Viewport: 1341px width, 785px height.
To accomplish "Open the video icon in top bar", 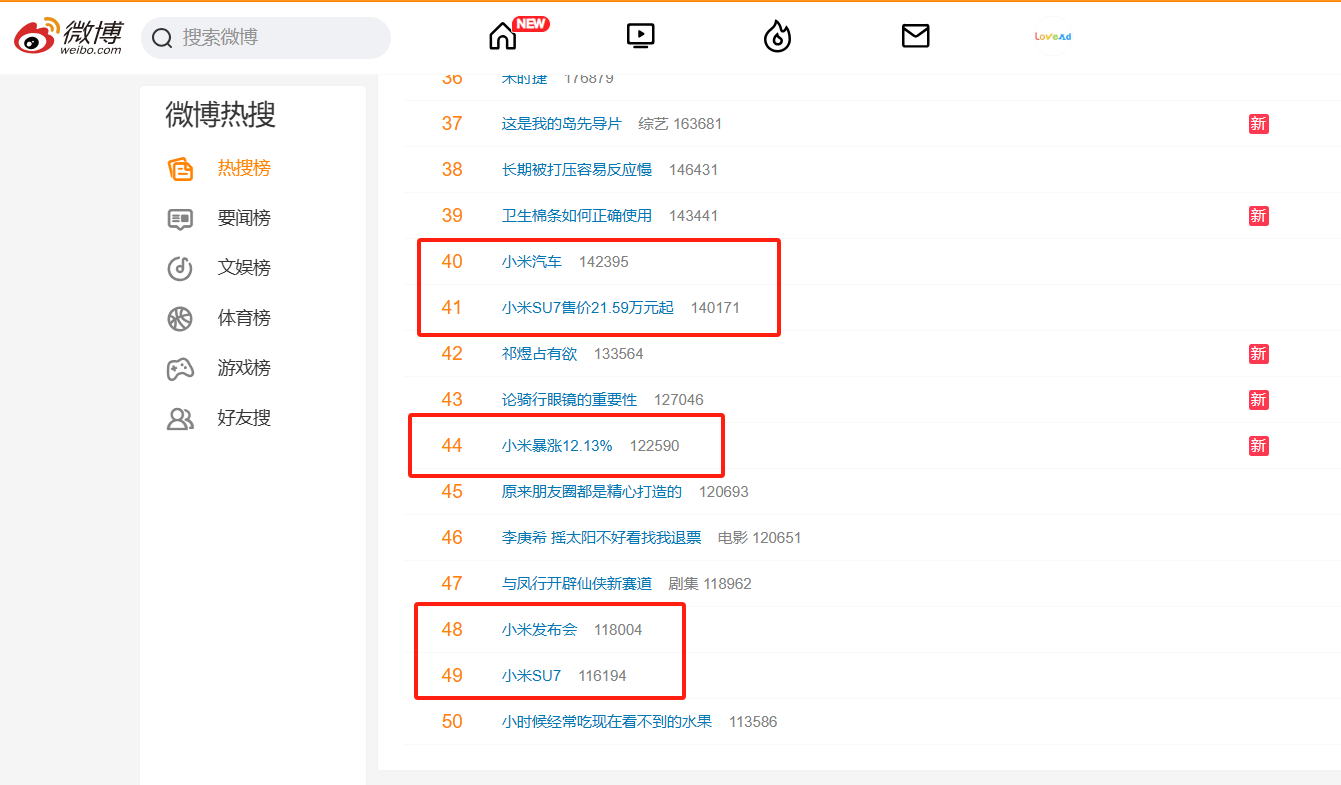I will pos(640,37).
